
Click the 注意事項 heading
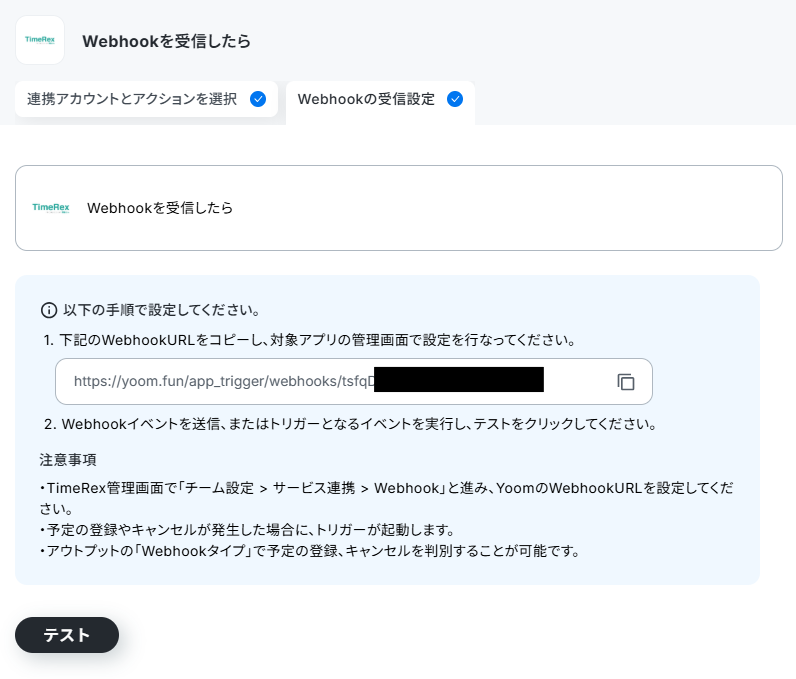click(x=68, y=460)
